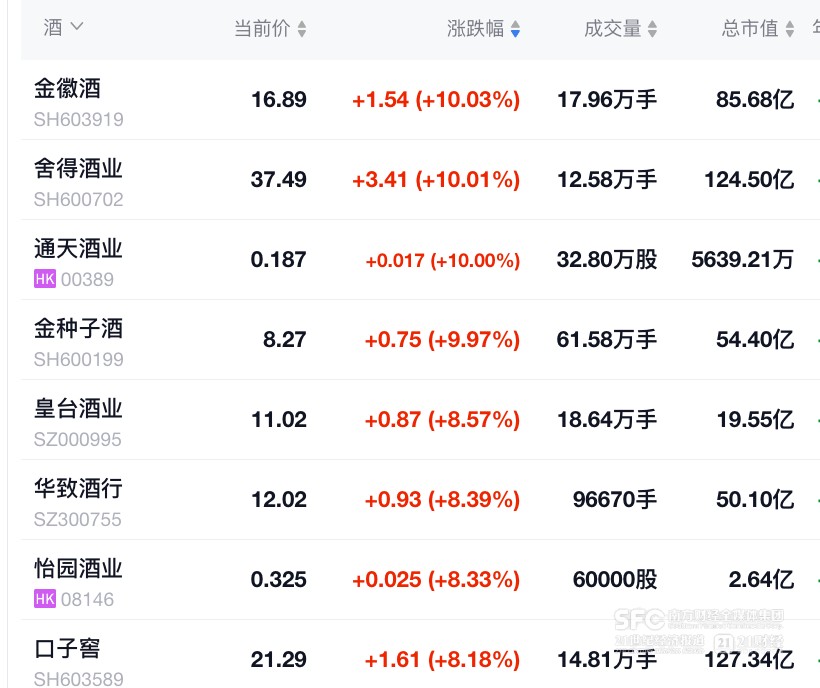Viewport: 820px width, 688px height.
Task: Click market cap 54.40亿
Action: pos(755,339)
